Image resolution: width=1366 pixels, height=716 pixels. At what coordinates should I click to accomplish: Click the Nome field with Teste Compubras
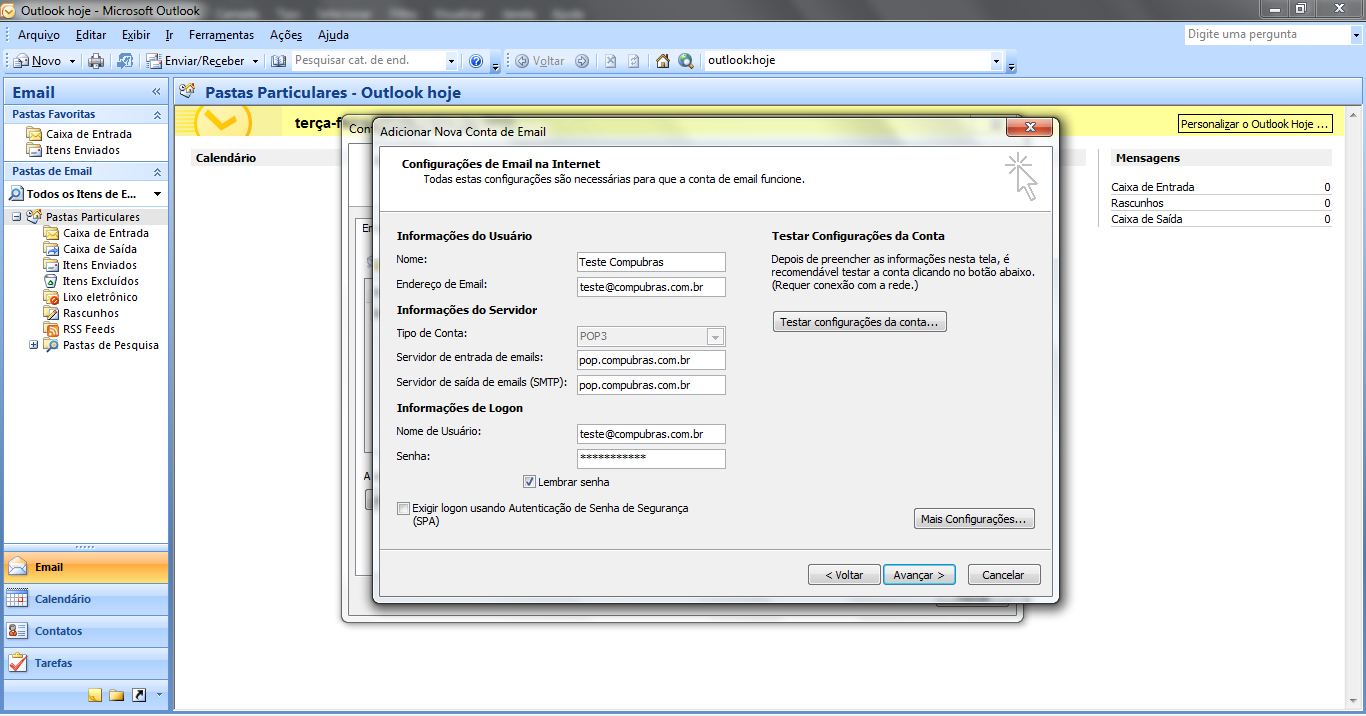coord(651,262)
